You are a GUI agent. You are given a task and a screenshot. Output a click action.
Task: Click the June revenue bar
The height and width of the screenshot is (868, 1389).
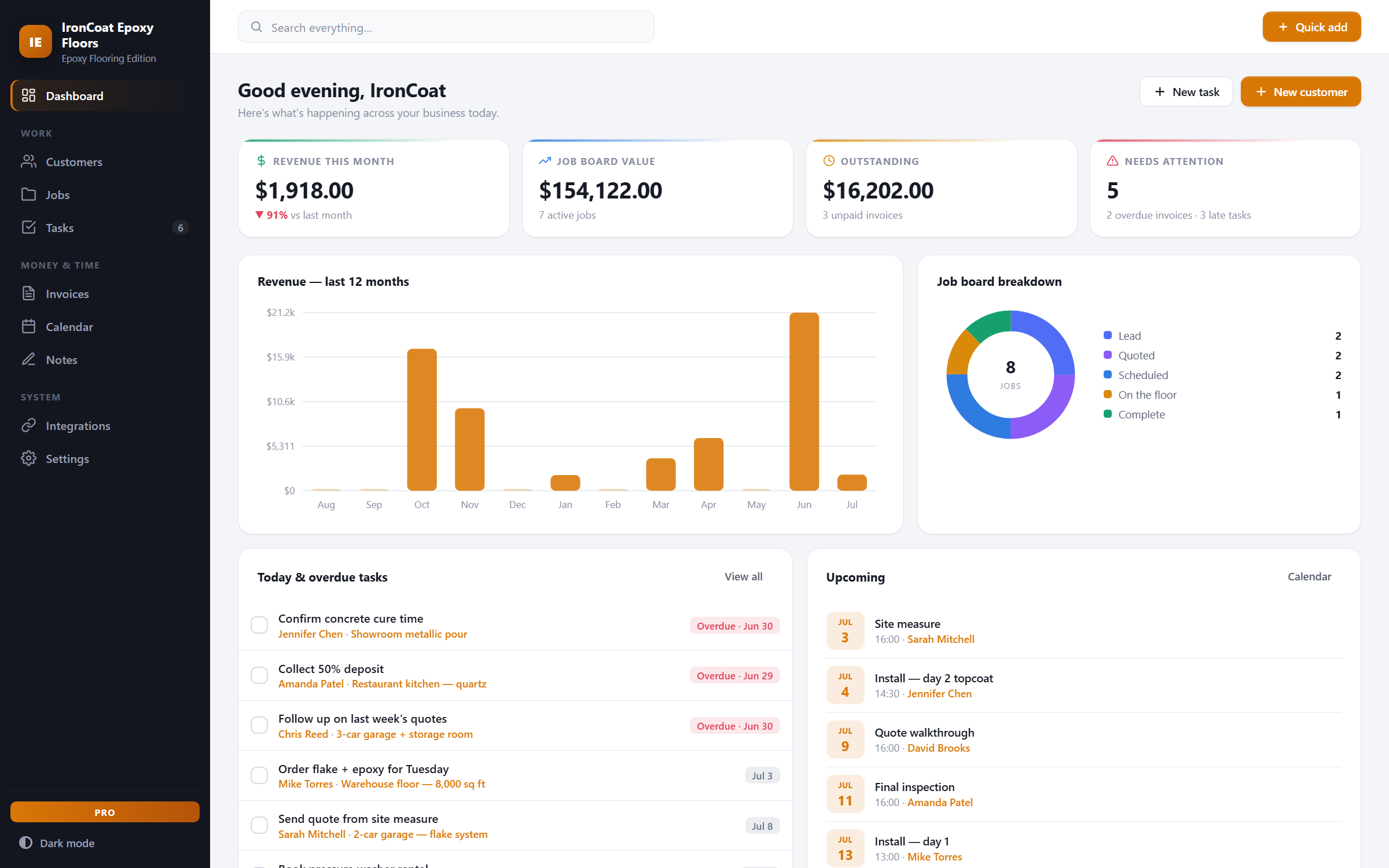click(804, 402)
